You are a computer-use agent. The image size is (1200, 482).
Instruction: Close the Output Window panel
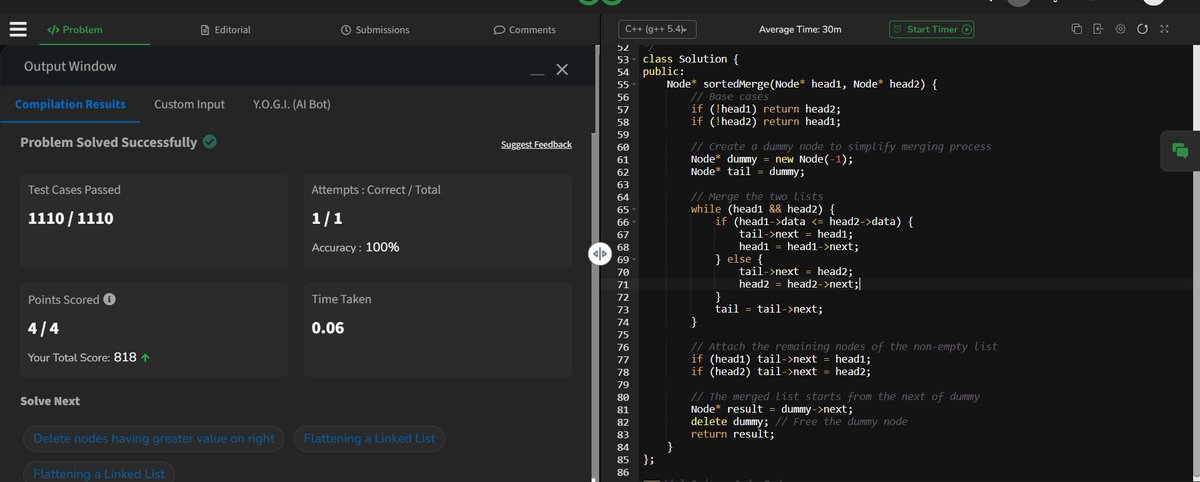562,69
